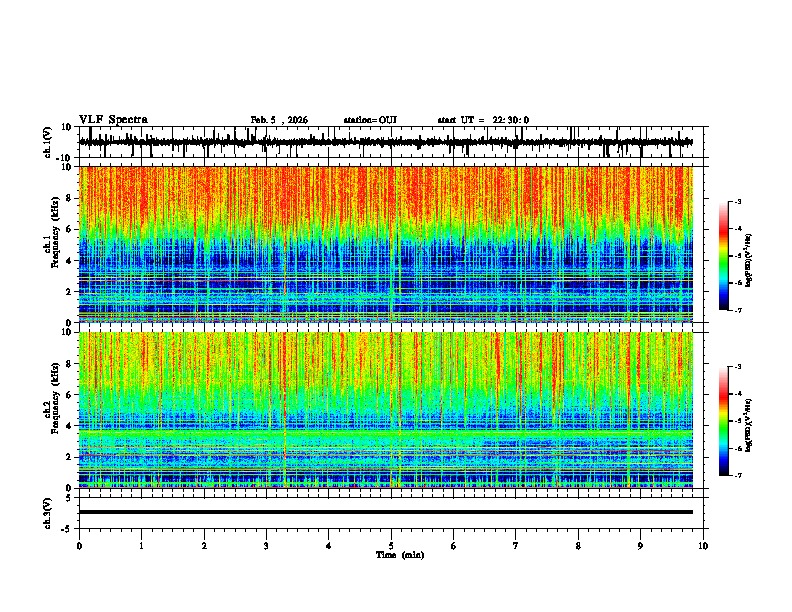Click the ch.2 "Frequency (kHz)" axis label
The height and width of the screenshot is (612, 792).
[56, 398]
